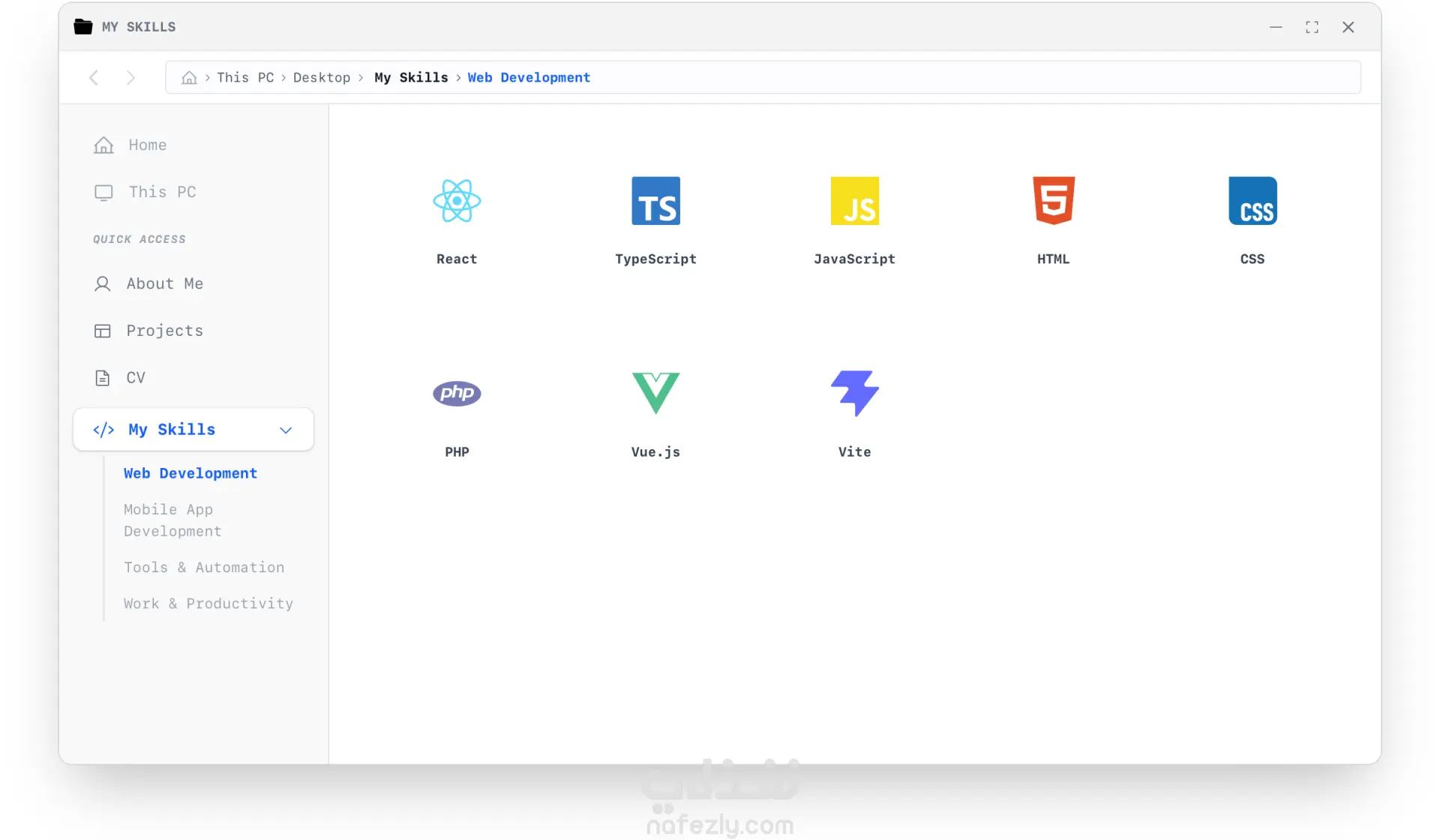Click the Vue.js label text

click(655, 451)
